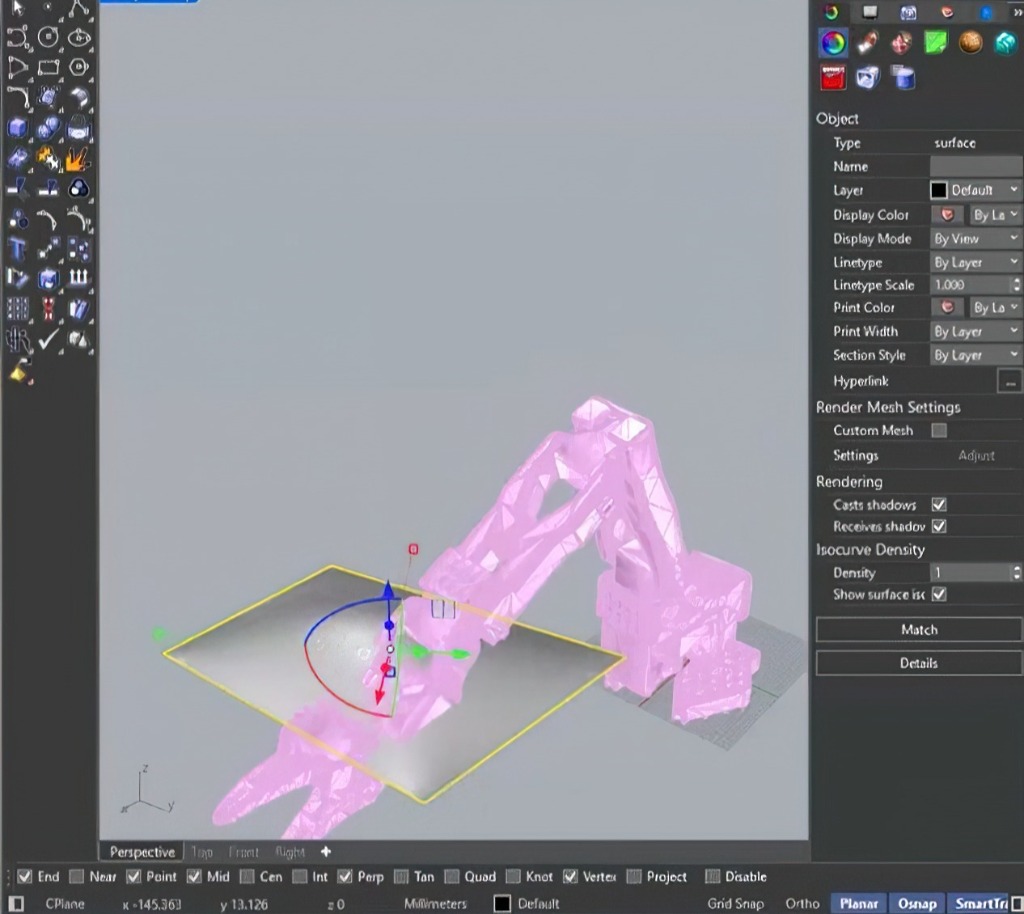Screen dimensions: 1024x914
Task: Click the Match button
Action: 918,629
